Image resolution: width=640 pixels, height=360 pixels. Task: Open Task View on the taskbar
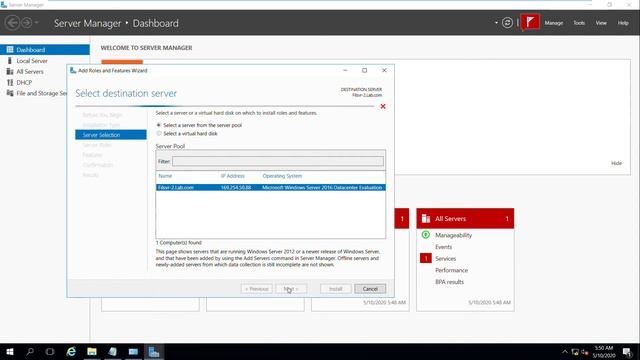50,351
